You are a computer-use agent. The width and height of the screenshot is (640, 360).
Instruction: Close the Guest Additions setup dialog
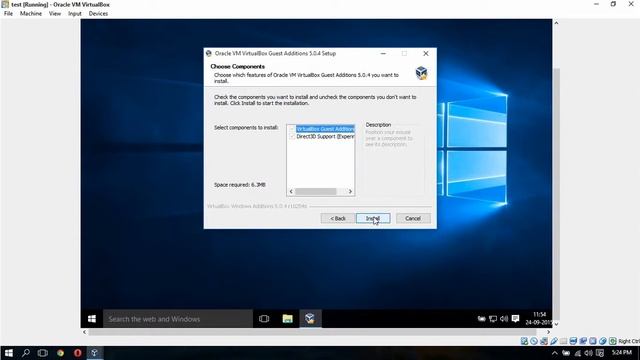[426, 53]
